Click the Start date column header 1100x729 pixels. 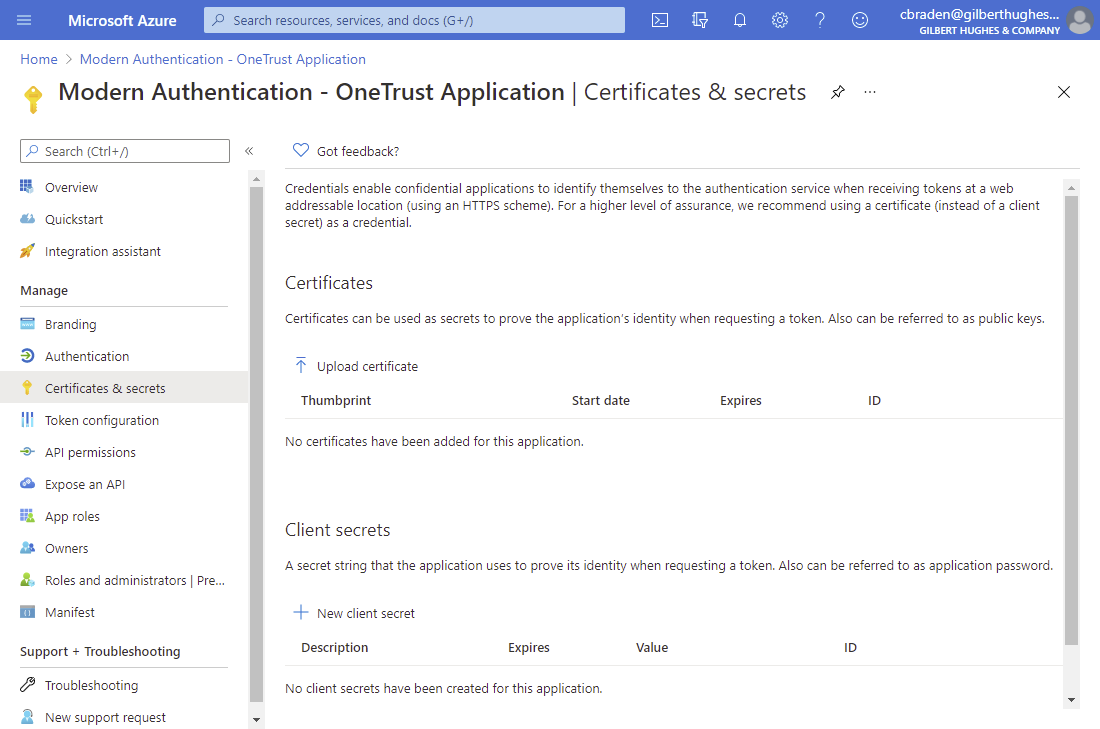click(x=601, y=401)
